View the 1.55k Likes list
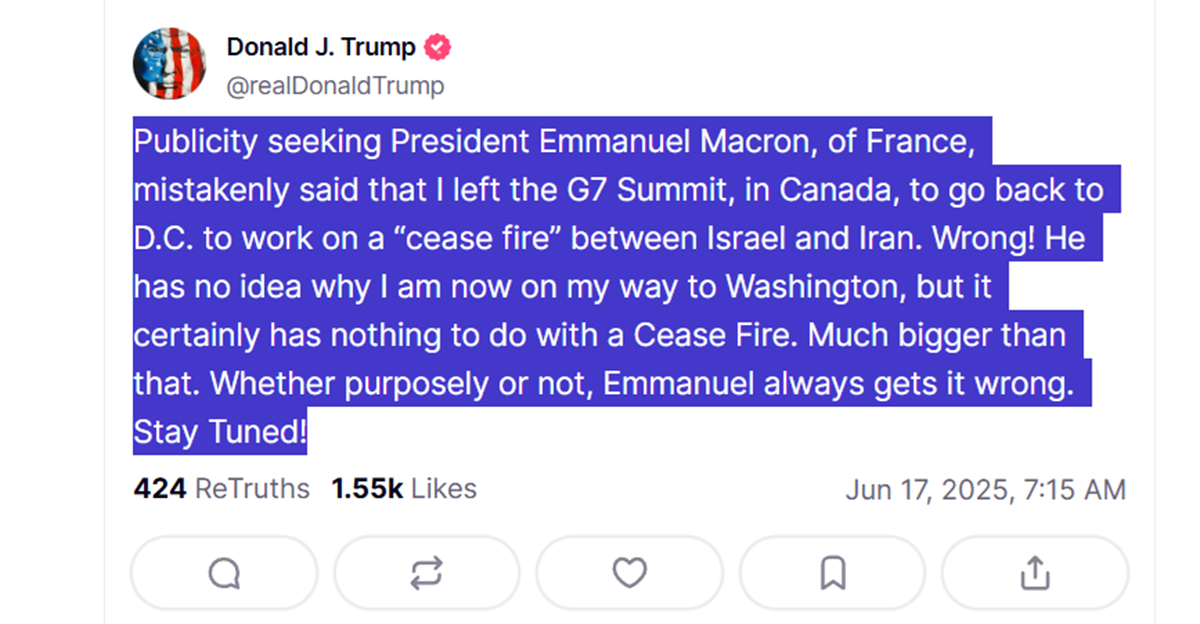This screenshot has width=1200, height=624. [x=404, y=489]
